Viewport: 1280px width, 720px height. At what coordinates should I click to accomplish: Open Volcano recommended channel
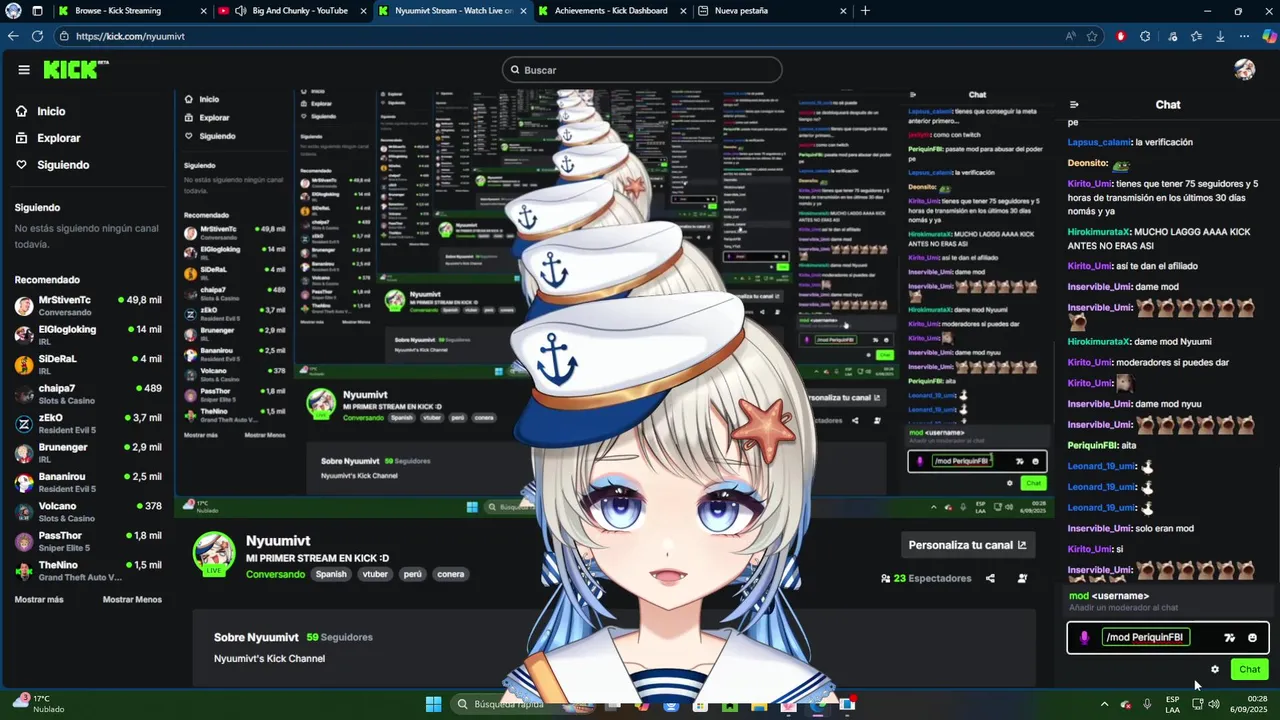coord(88,511)
